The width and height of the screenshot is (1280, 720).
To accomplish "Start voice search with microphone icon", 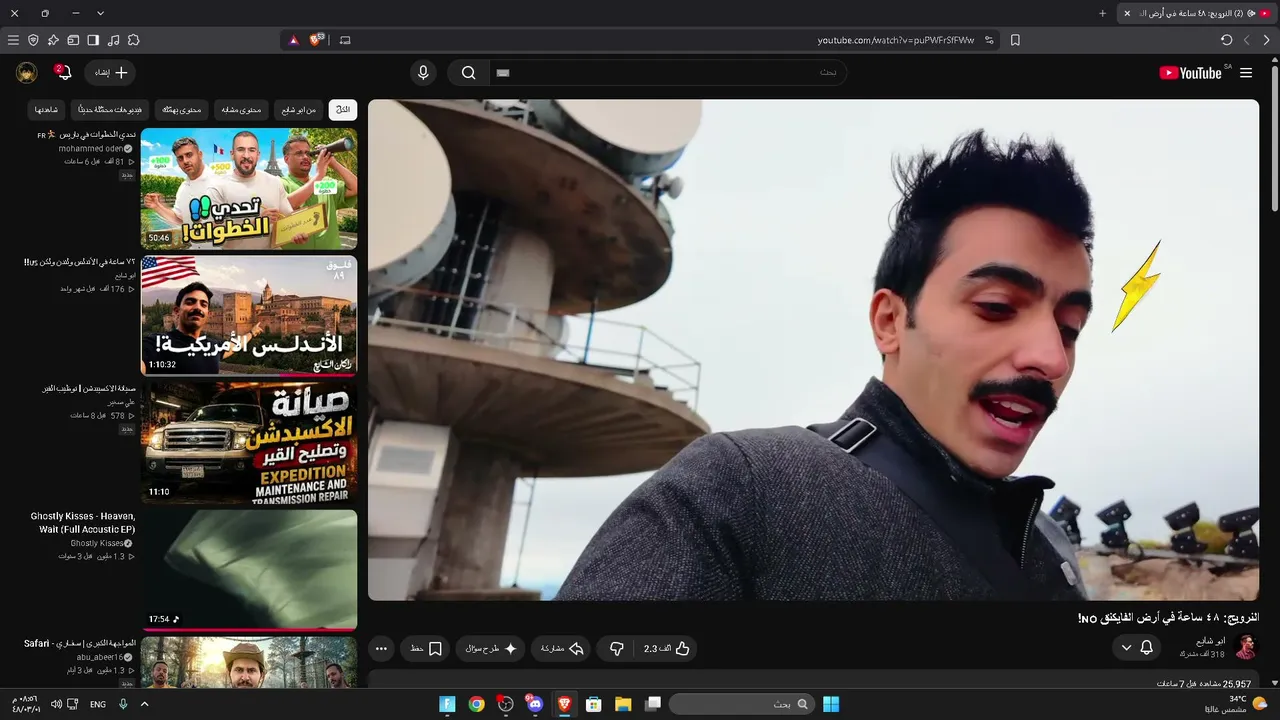I will (423, 73).
